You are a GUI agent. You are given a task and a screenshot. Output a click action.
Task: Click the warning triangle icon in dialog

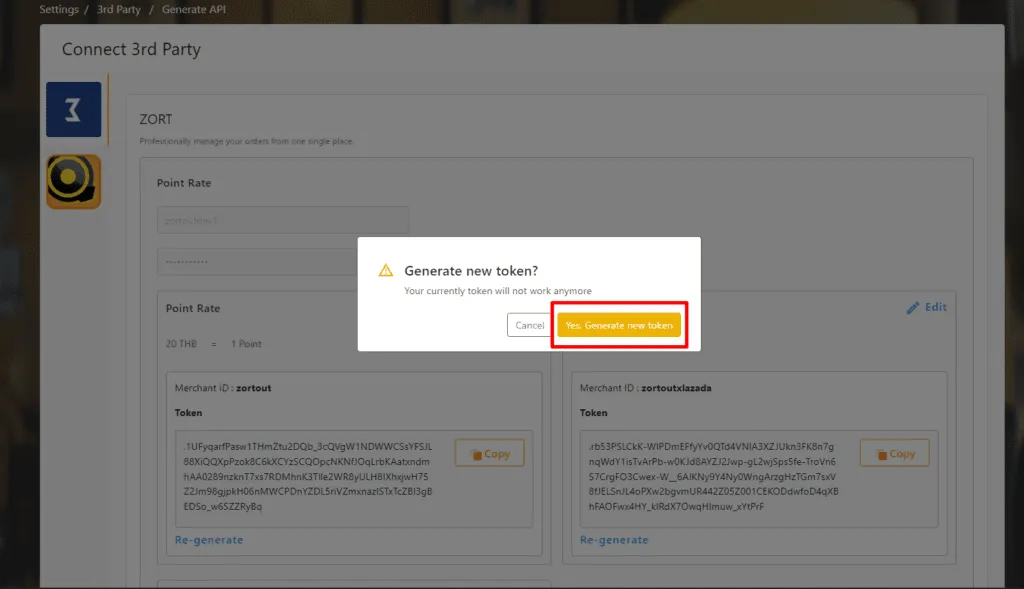385,271
